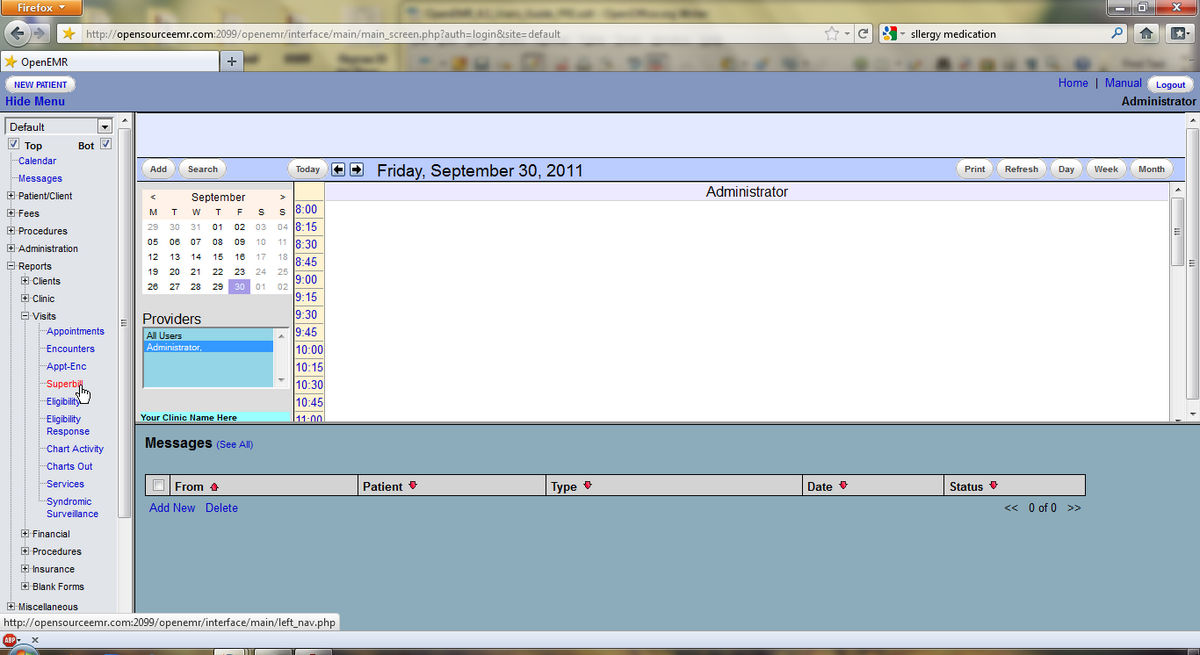Open the Superbill report item
1200x655 pixels.
(x=65, y=384)
